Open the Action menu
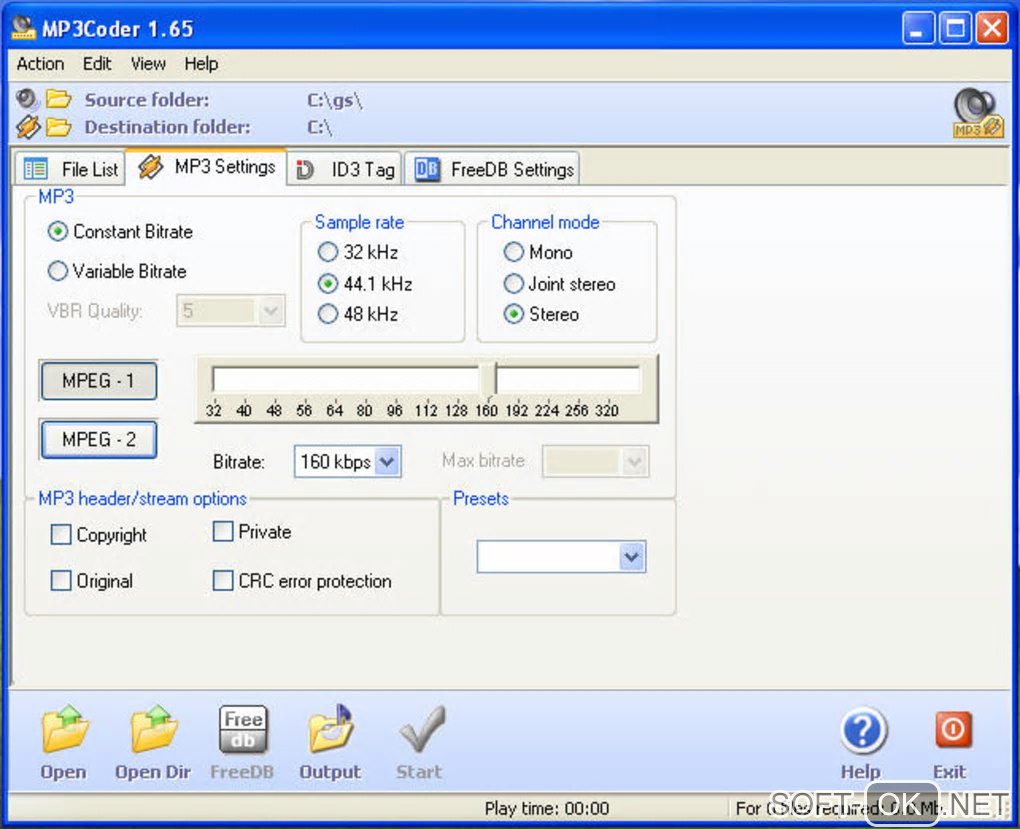This screenshot has height=829, width=1020. (40, 64)
